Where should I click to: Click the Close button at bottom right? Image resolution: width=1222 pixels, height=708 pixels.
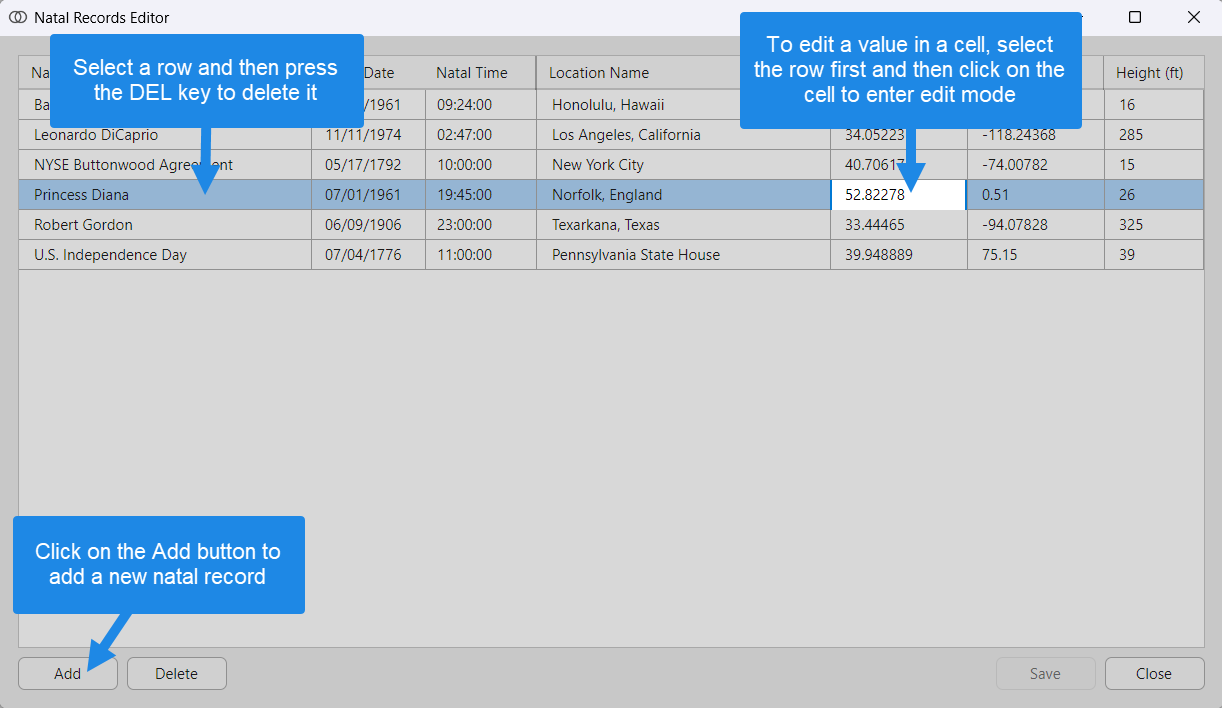point(1153,673)
